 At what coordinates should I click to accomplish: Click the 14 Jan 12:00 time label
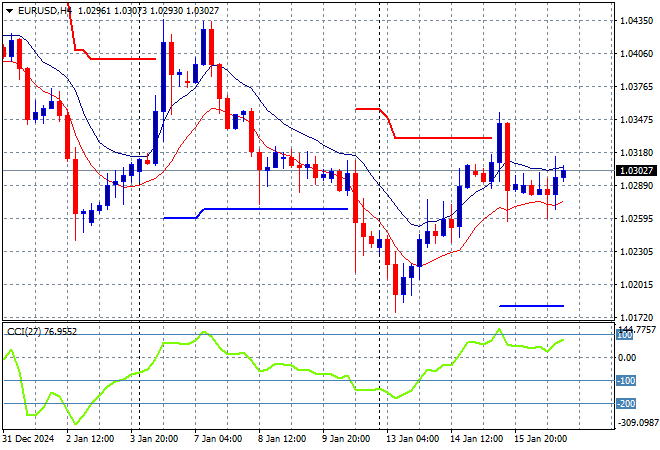tap(476, 439)
